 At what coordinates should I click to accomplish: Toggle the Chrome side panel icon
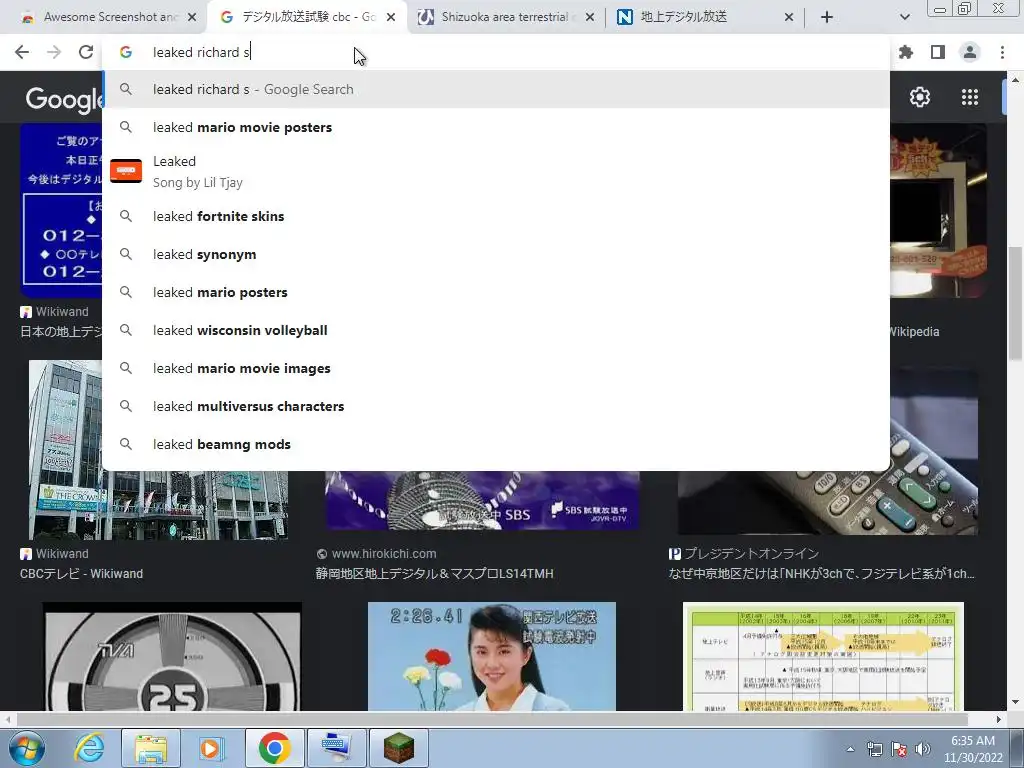coord(938,52)
